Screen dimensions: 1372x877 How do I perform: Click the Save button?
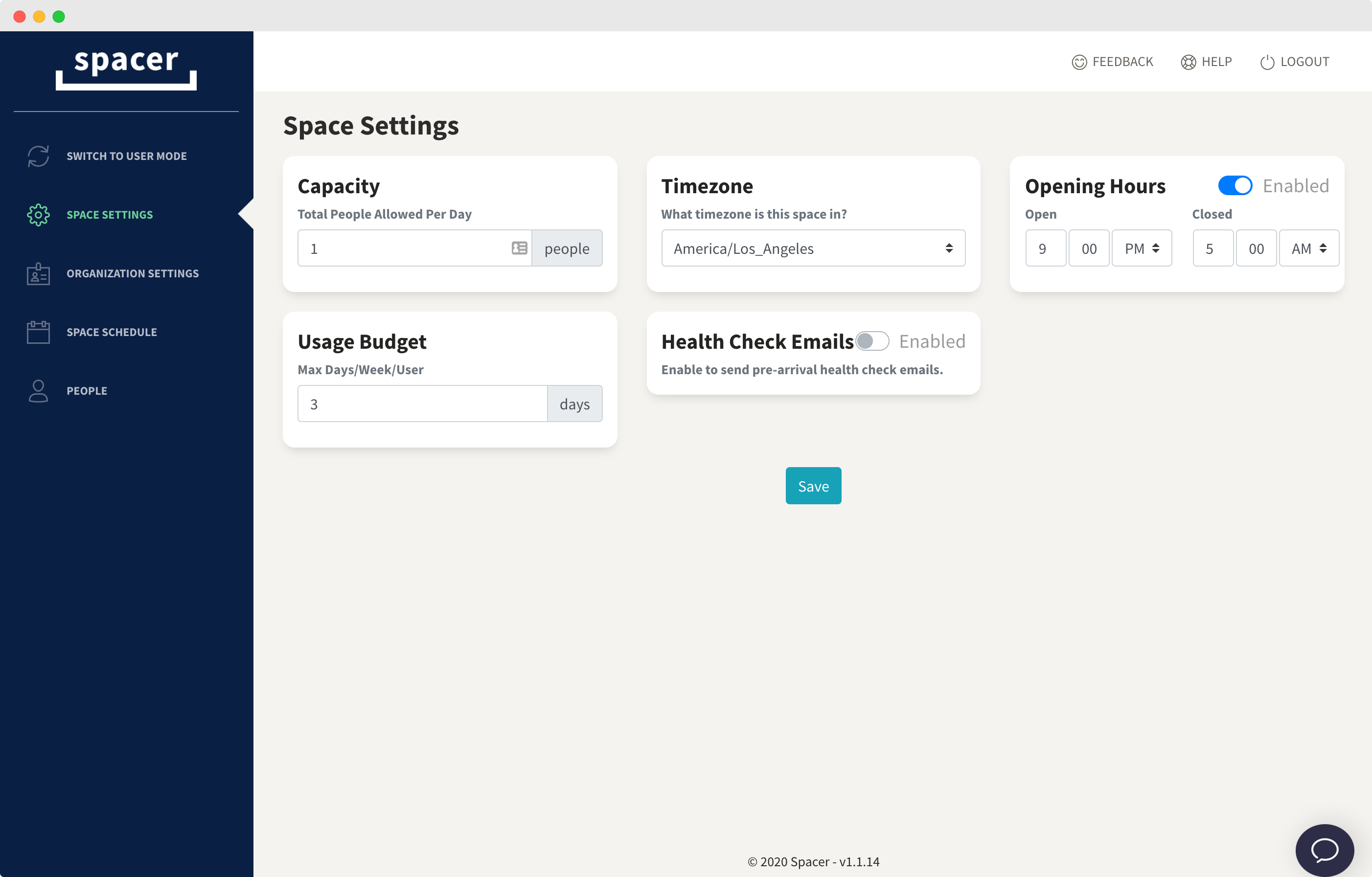coord(813,486)
